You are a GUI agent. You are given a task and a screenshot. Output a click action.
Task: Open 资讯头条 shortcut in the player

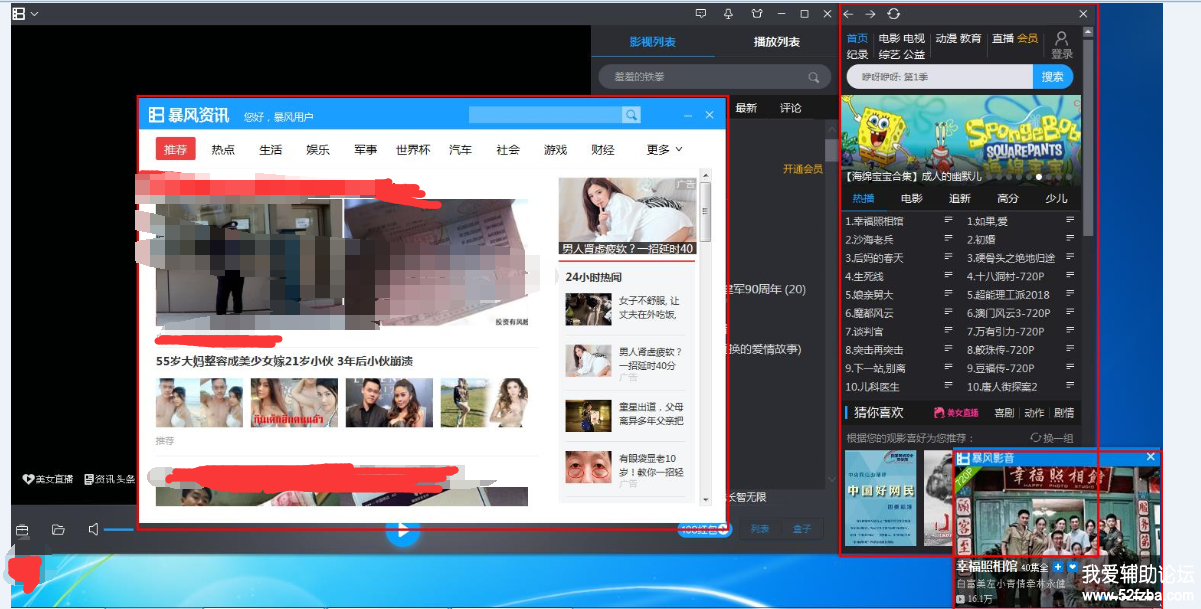click(110, 479)
